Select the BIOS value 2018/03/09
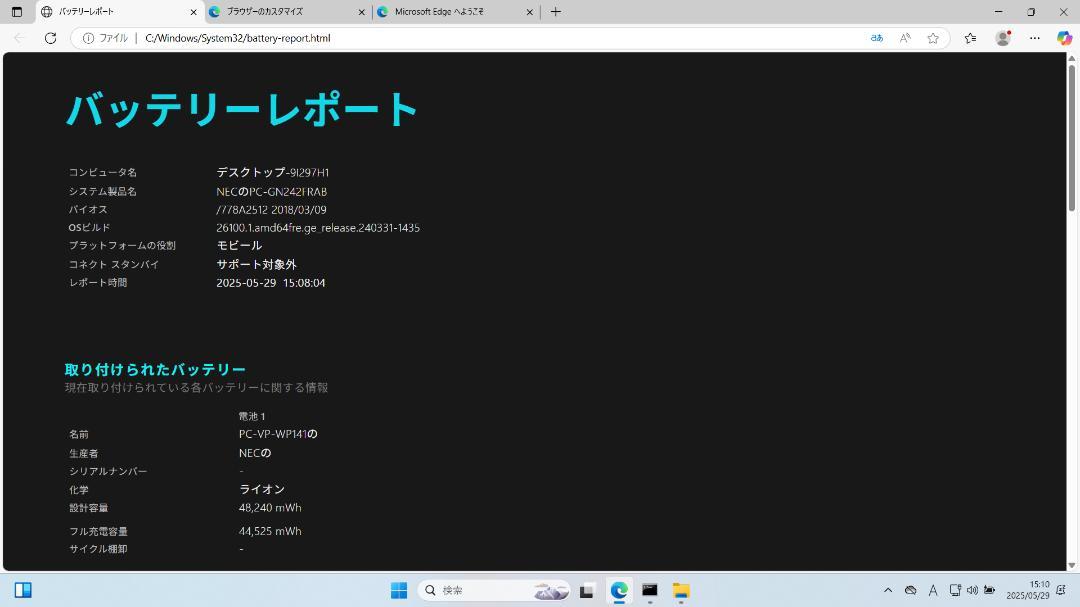1080x607 pixels. [x=298, y=209]
